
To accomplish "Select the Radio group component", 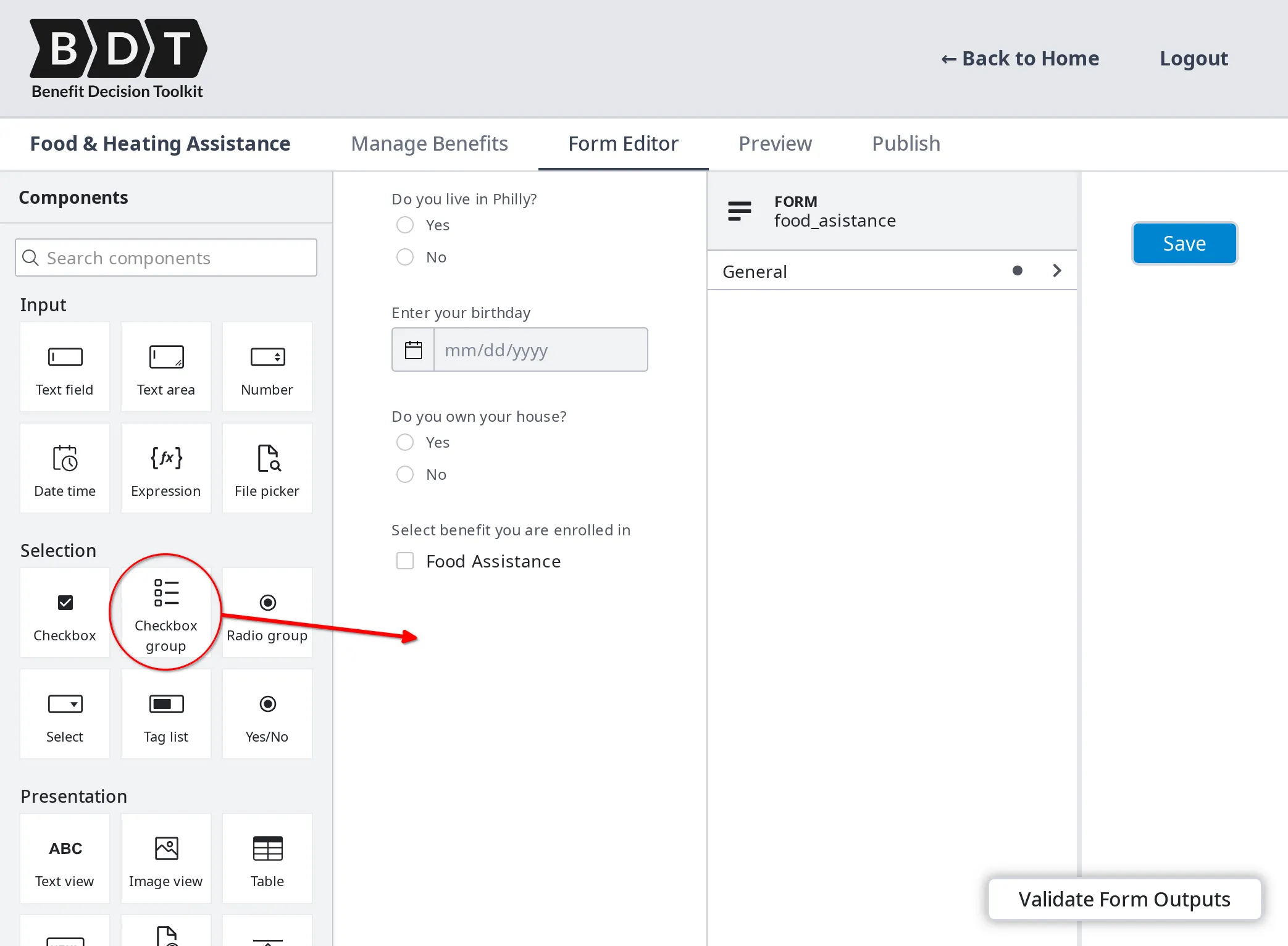I will [x=267, y=613].
